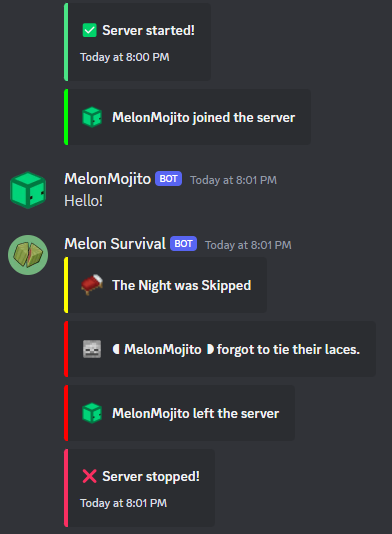This screenshot has height=534, width=392.
Task: Click the forgot to tie their laces text
Action: point(288,349)
